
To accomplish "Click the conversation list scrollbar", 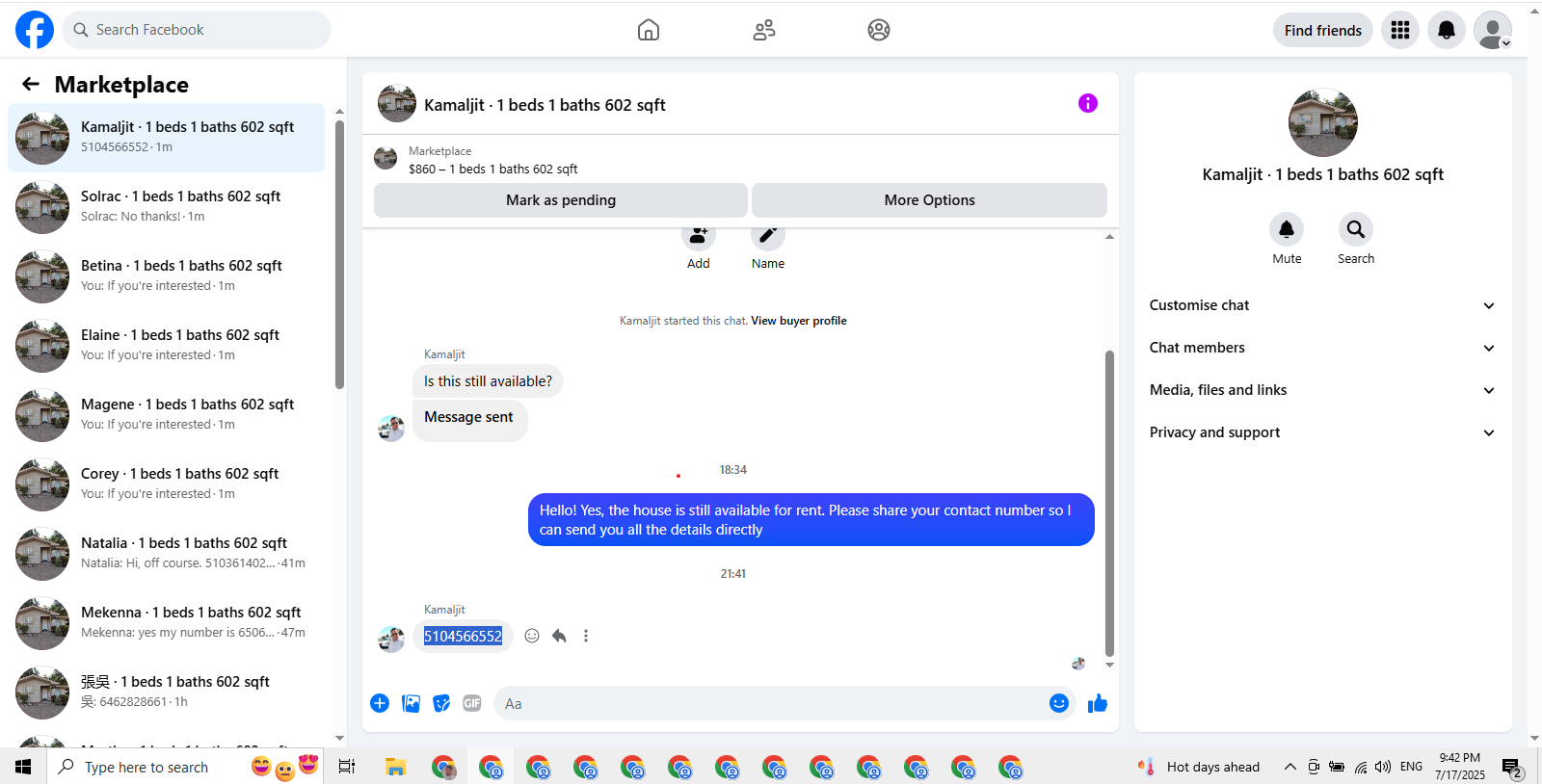I will 339,254.
